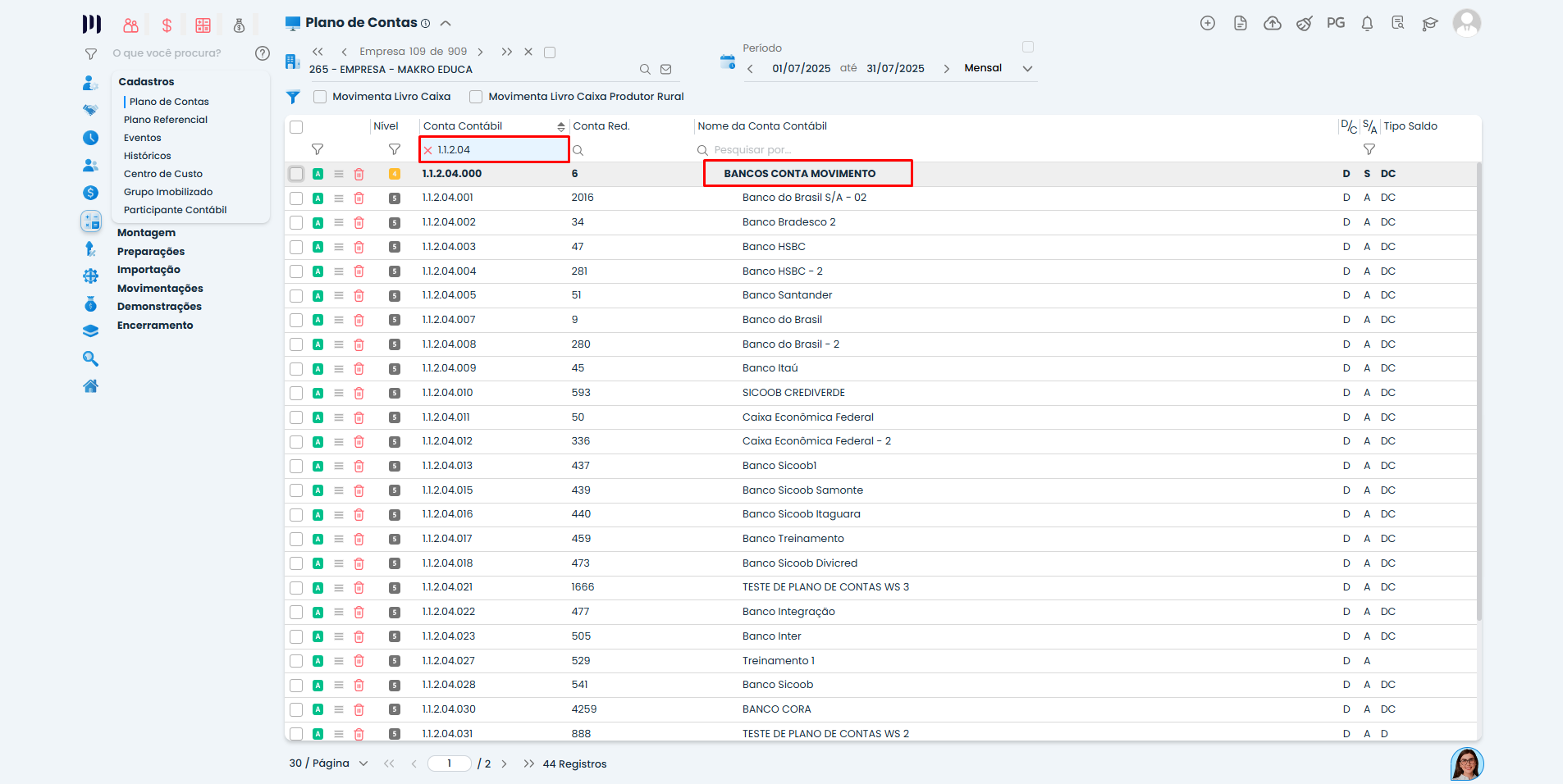This screenshot has width=1563, height=784.
Task: Open the magnifier search icon in sidebar
Action: point(91,359)
